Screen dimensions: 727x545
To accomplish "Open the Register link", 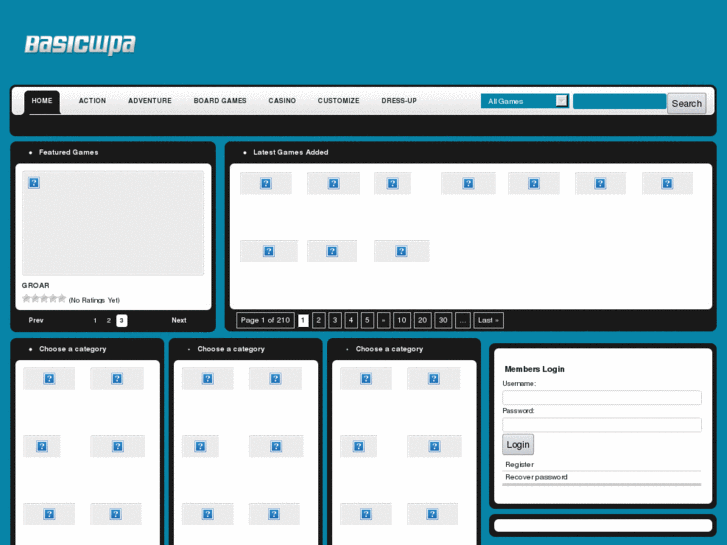I will (x=519, y=464).
